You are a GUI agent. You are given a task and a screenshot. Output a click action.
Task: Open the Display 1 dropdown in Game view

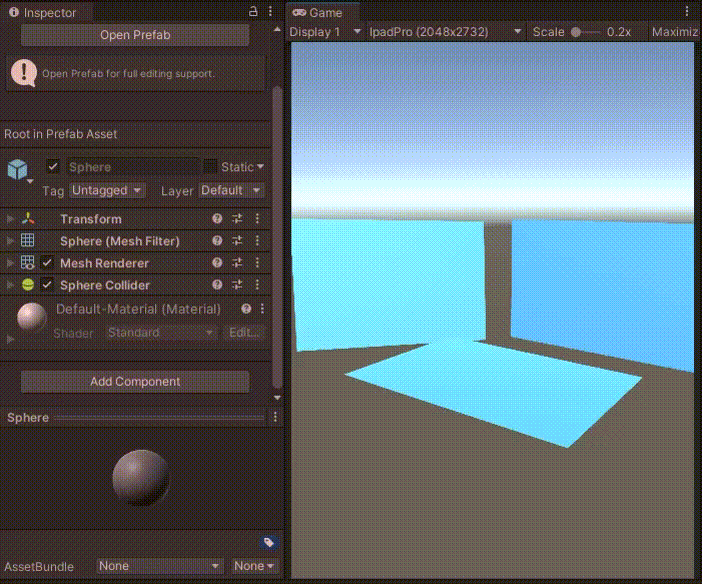[325, 32]
